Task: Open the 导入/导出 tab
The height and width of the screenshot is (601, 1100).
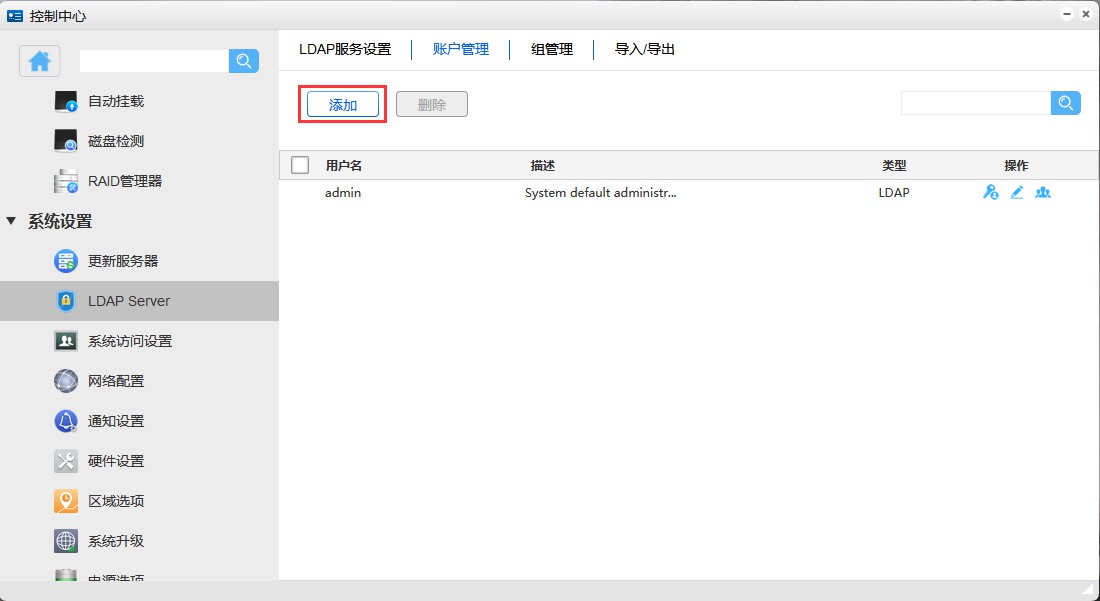Action: pos(645,49)
